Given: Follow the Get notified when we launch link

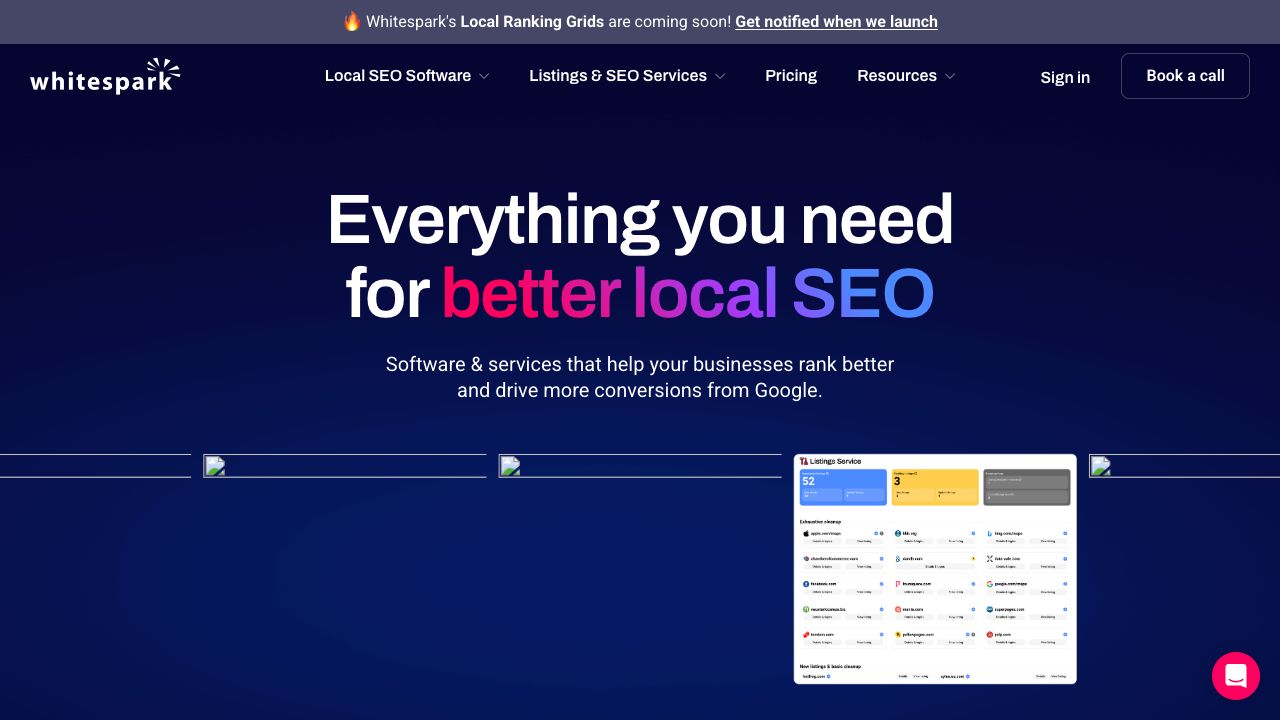Looking at the screenshot, I should point(836,21).
